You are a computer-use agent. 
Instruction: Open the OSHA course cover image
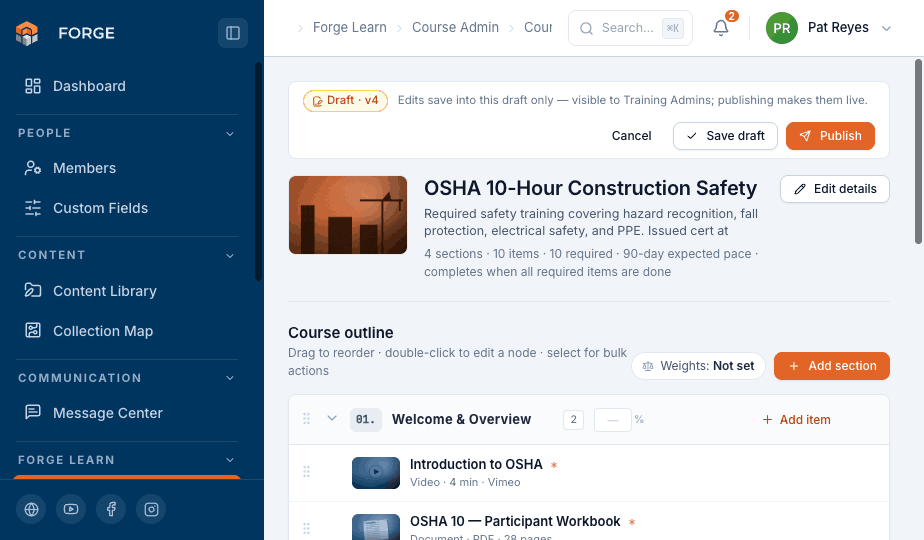pos(348,215)
